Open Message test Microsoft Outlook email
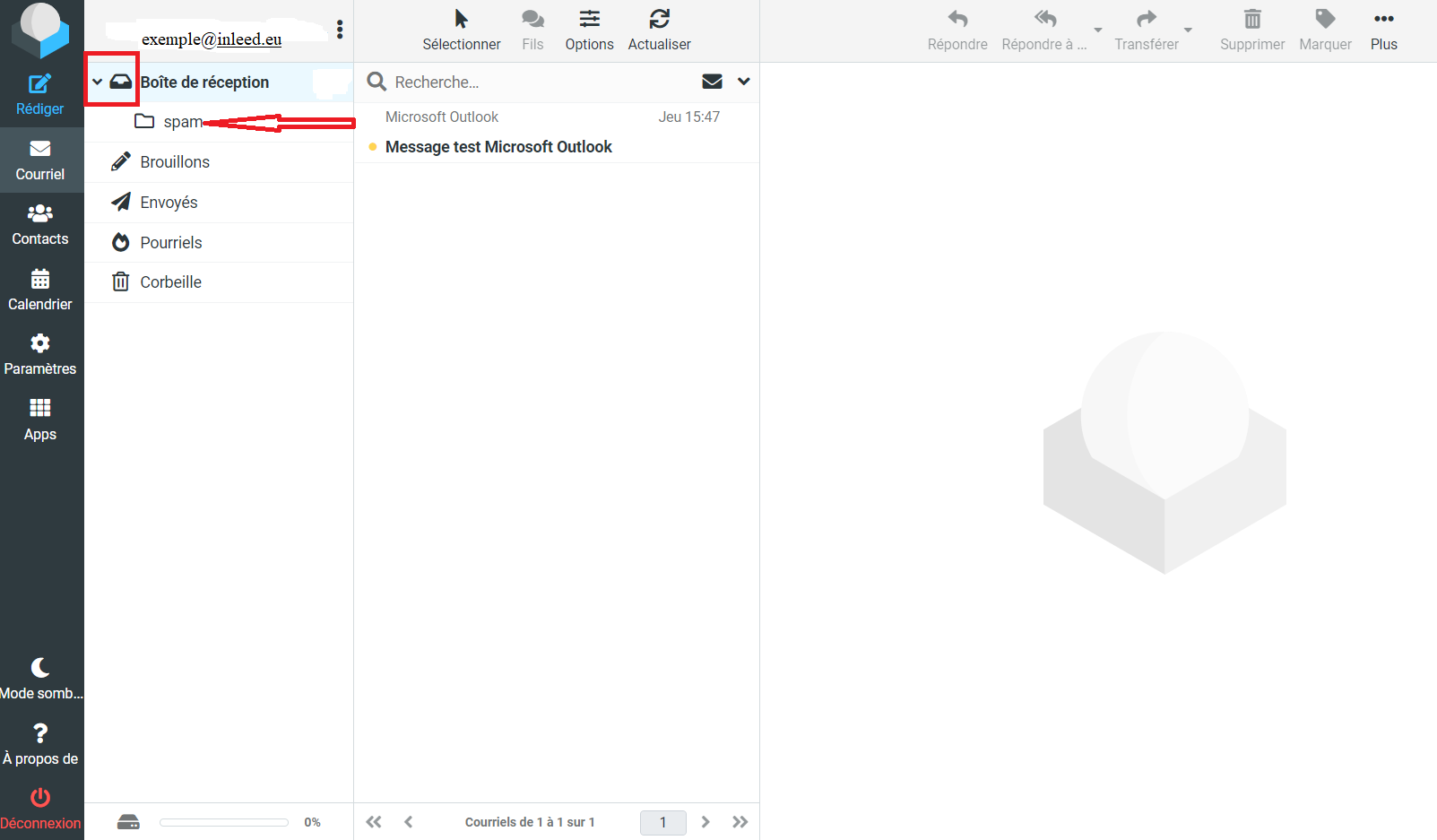1437x840 pixels. (498, 147)
